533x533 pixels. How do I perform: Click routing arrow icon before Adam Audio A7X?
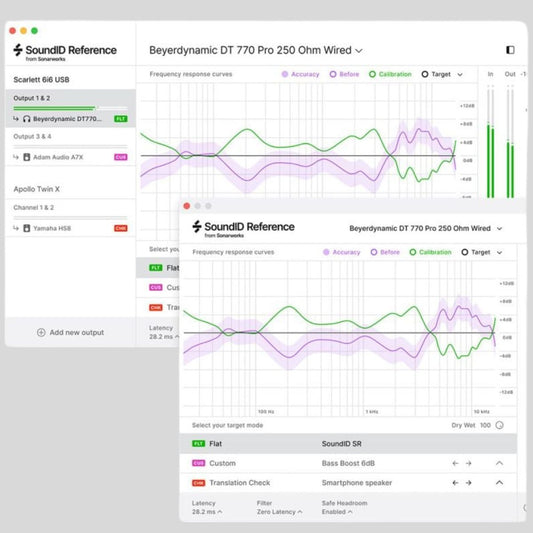click(16, 157)
